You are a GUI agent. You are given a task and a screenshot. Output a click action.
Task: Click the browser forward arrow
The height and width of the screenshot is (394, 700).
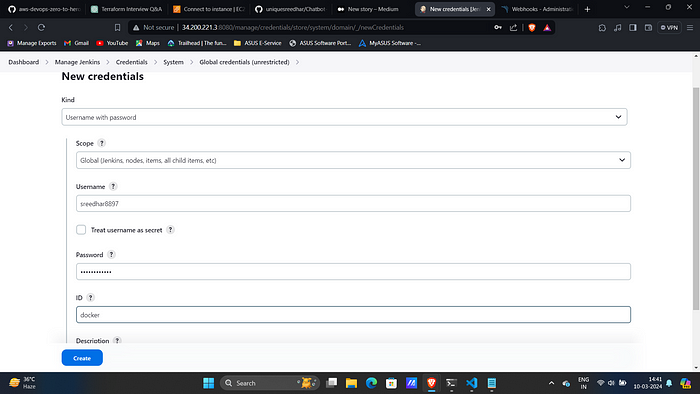coord(26,27)
